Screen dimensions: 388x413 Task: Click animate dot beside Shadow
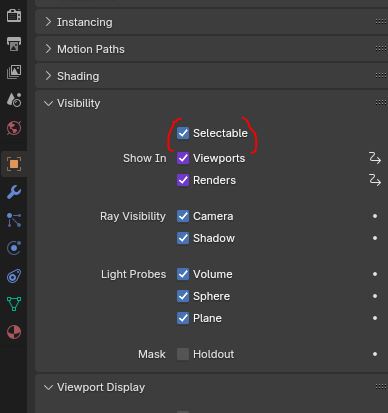[375, 238]
